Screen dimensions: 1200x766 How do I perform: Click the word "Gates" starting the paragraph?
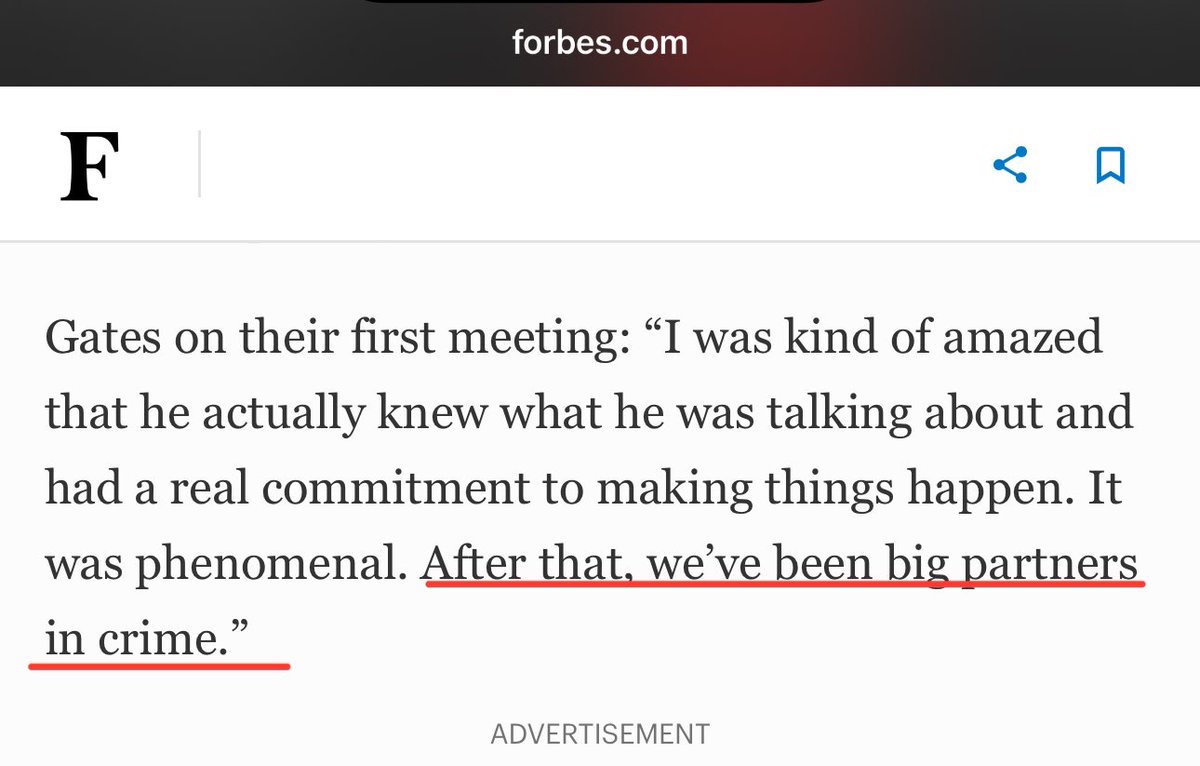coord(99,337)
